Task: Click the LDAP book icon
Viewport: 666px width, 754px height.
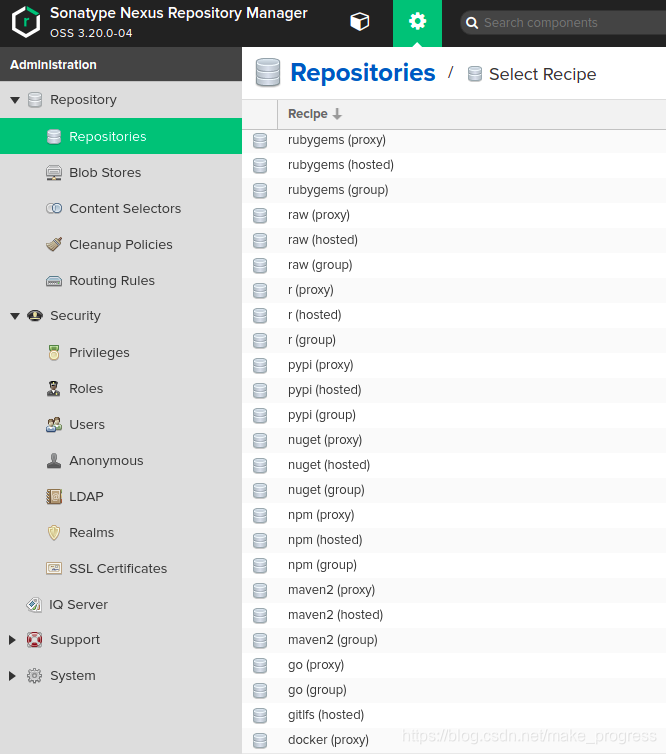Action: point(54,496)
